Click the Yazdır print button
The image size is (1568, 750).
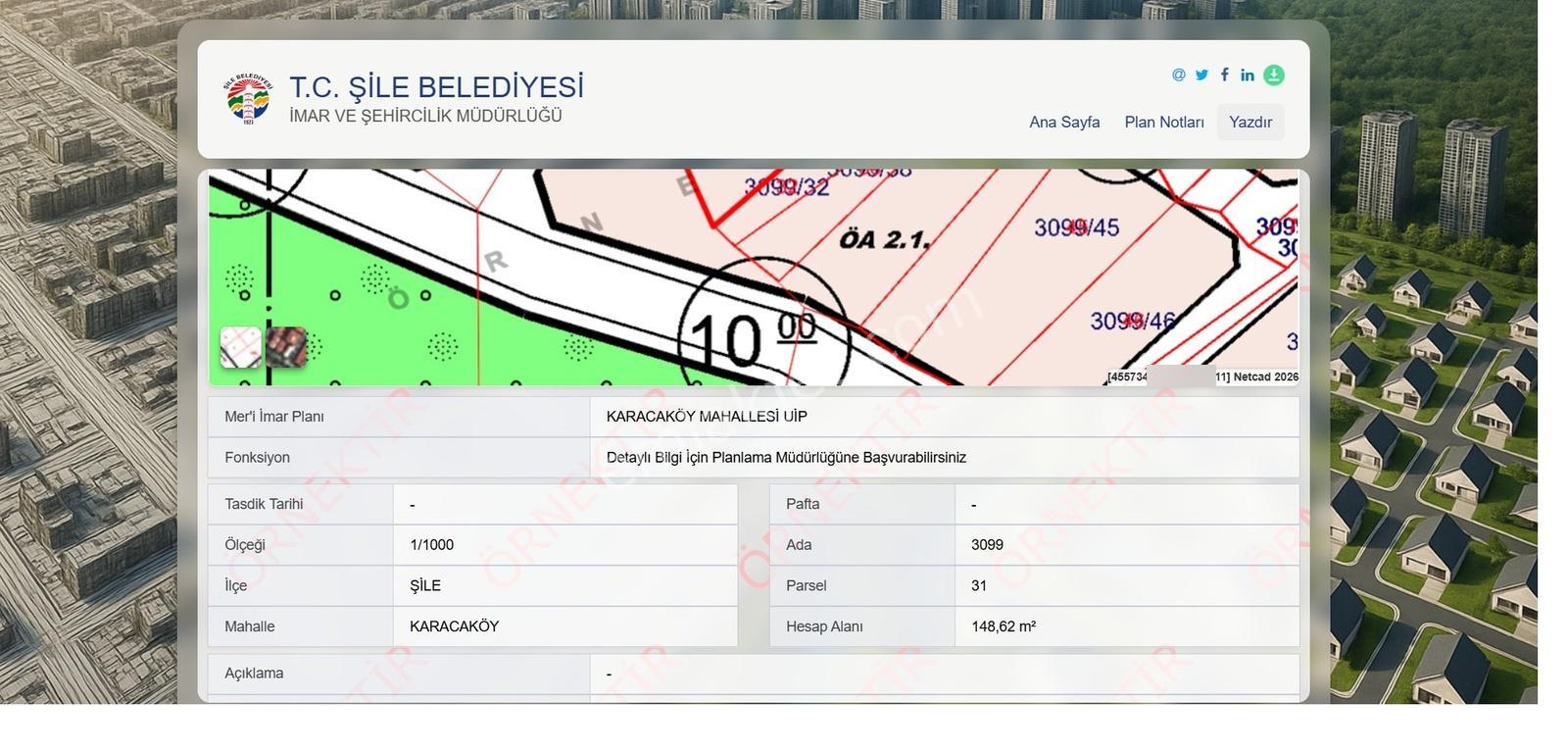click(x=1250, y=122)
